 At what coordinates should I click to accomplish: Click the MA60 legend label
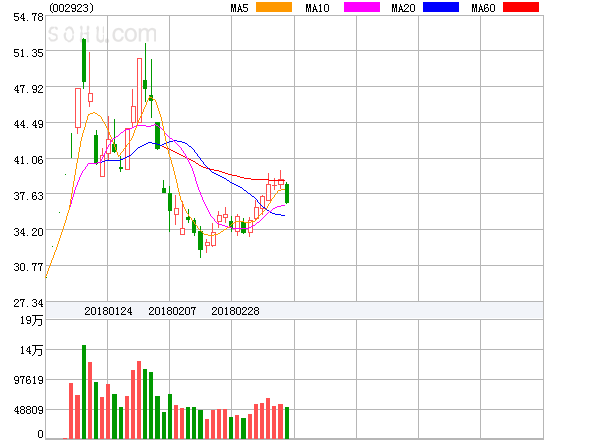pyautogui.click(x=483, y=8)
